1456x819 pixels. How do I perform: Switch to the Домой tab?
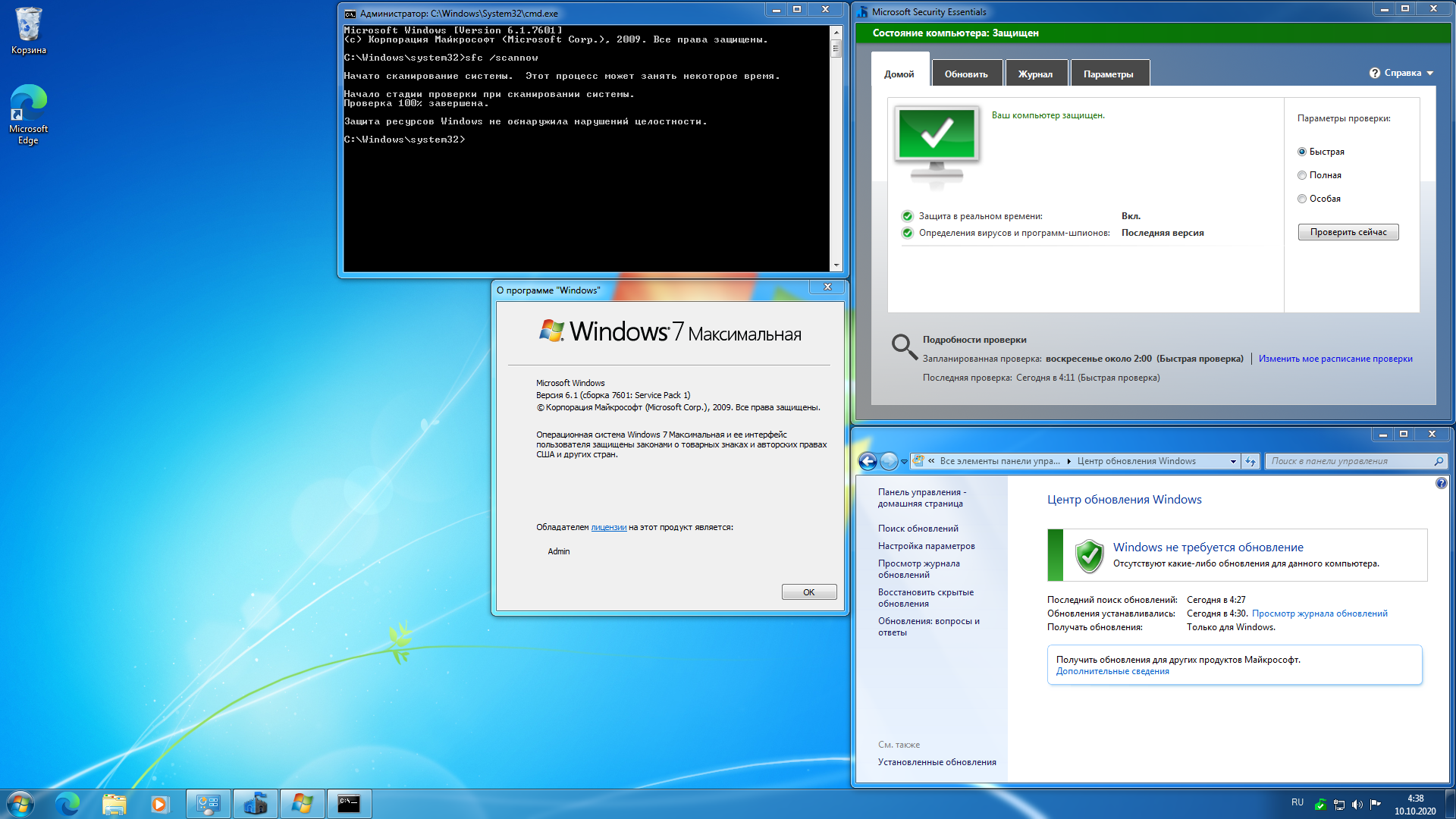pos(899,74)
